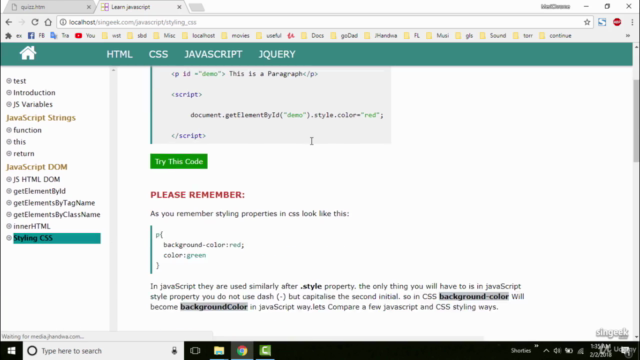Image resolution: width=640 pixels, height=360 pixels.
Task: Open the JAVASCRIPT menu item
Action: click(x=213, y=54)
